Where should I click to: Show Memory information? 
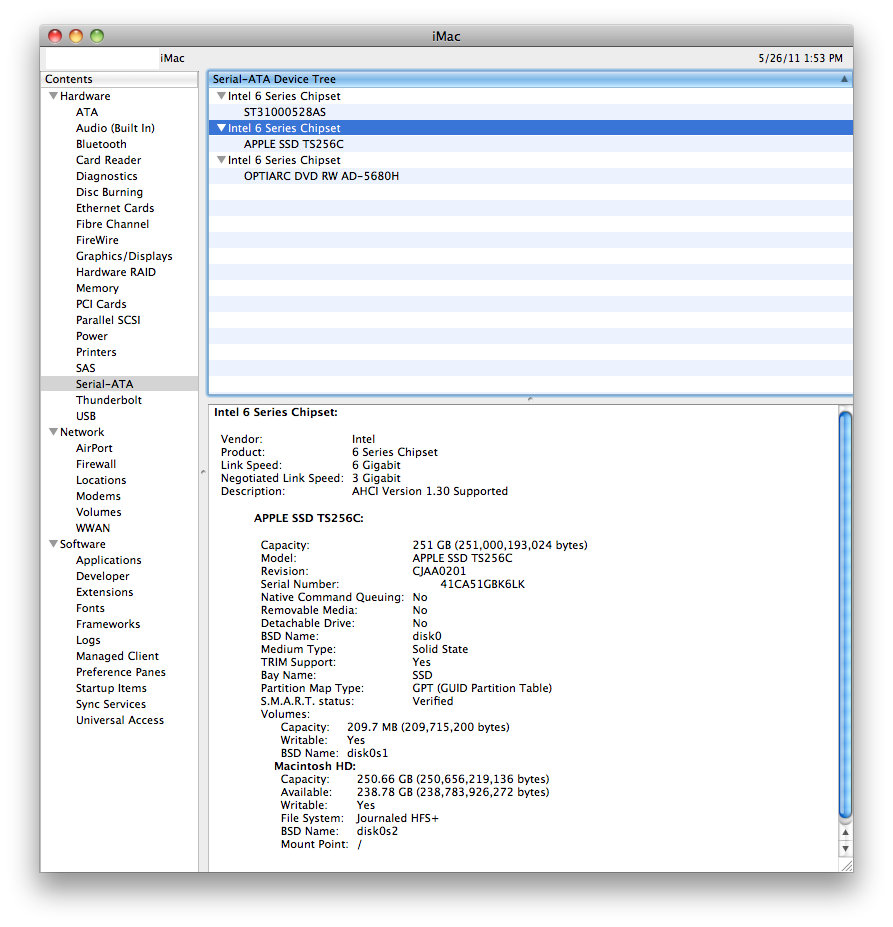pyautogui.click(x=98, y=288)
